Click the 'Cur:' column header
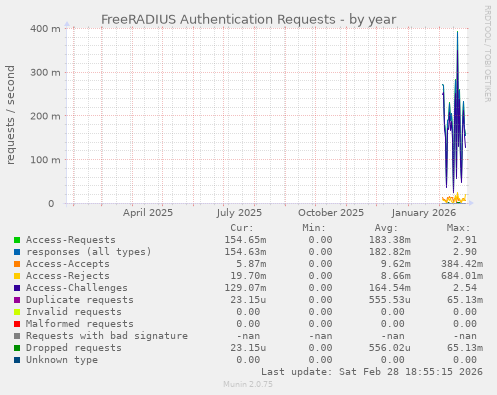The image size is (497, 395). 242,228
